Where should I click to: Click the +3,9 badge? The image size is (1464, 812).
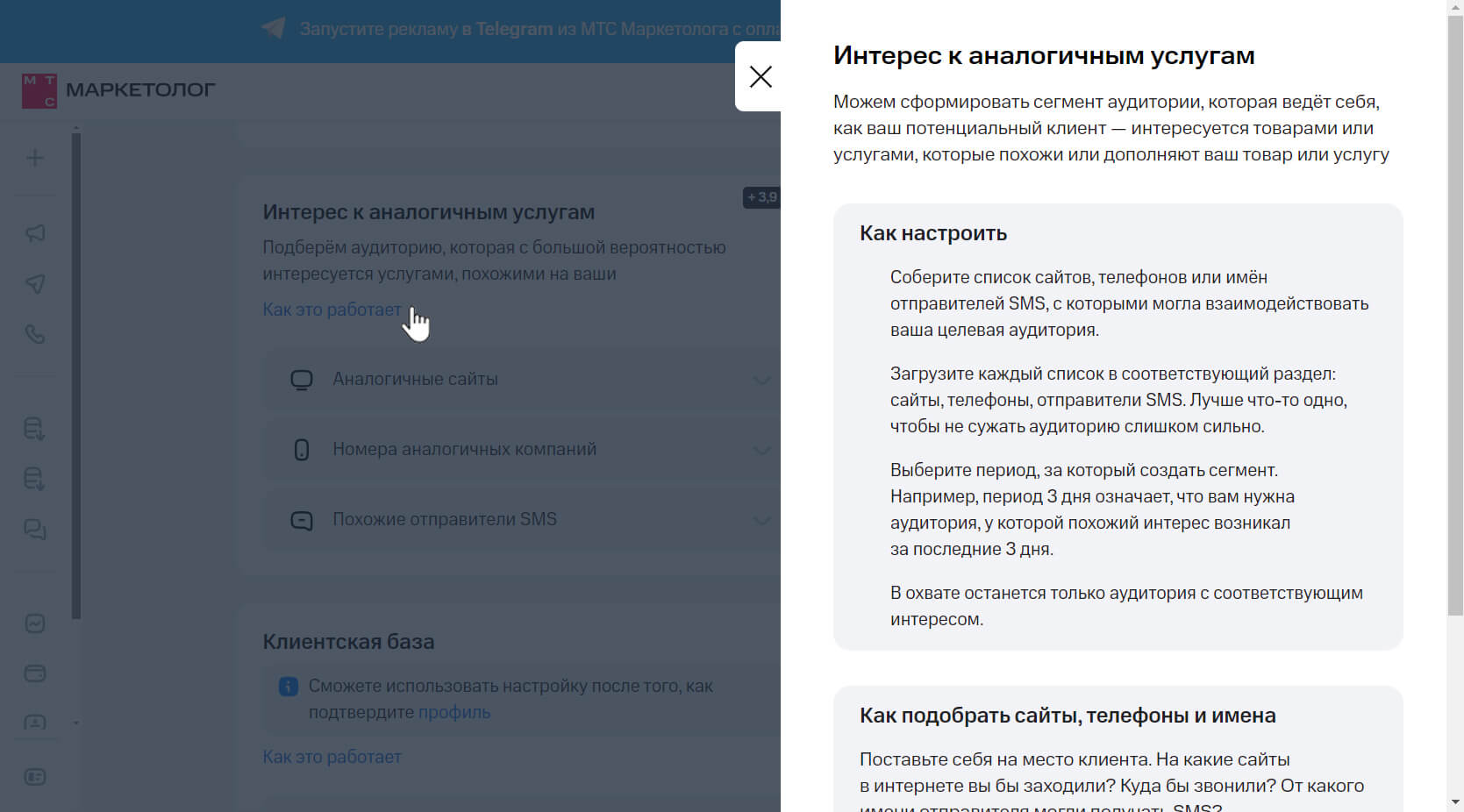click(761, 197)
